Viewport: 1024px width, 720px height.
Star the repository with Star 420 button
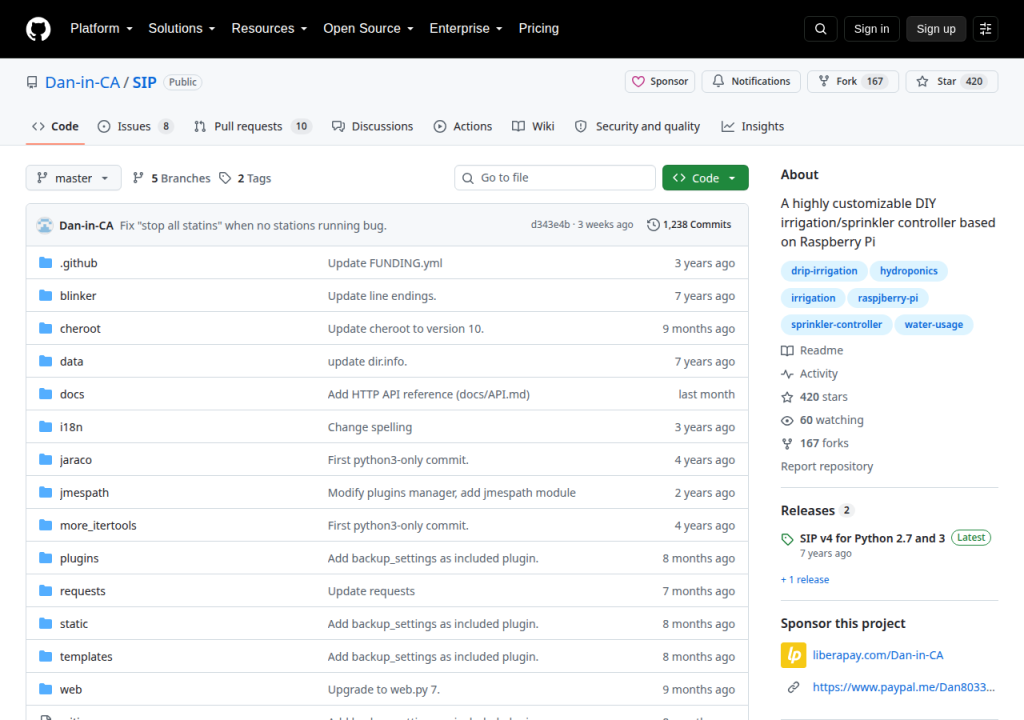952,82
